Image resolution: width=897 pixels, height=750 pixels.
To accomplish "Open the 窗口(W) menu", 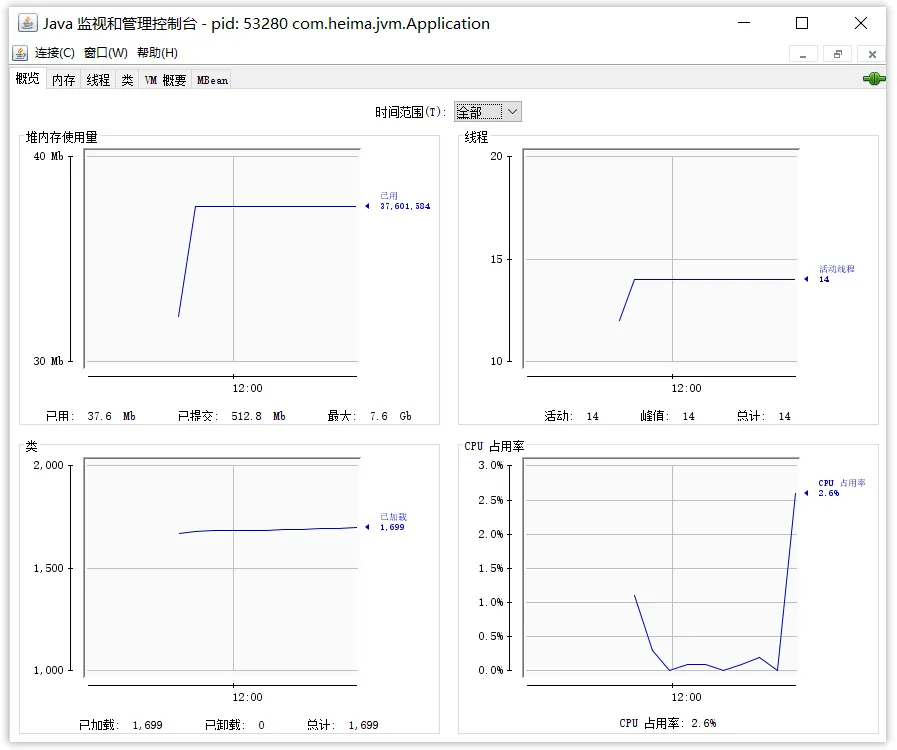I will (x=105, y=53).
